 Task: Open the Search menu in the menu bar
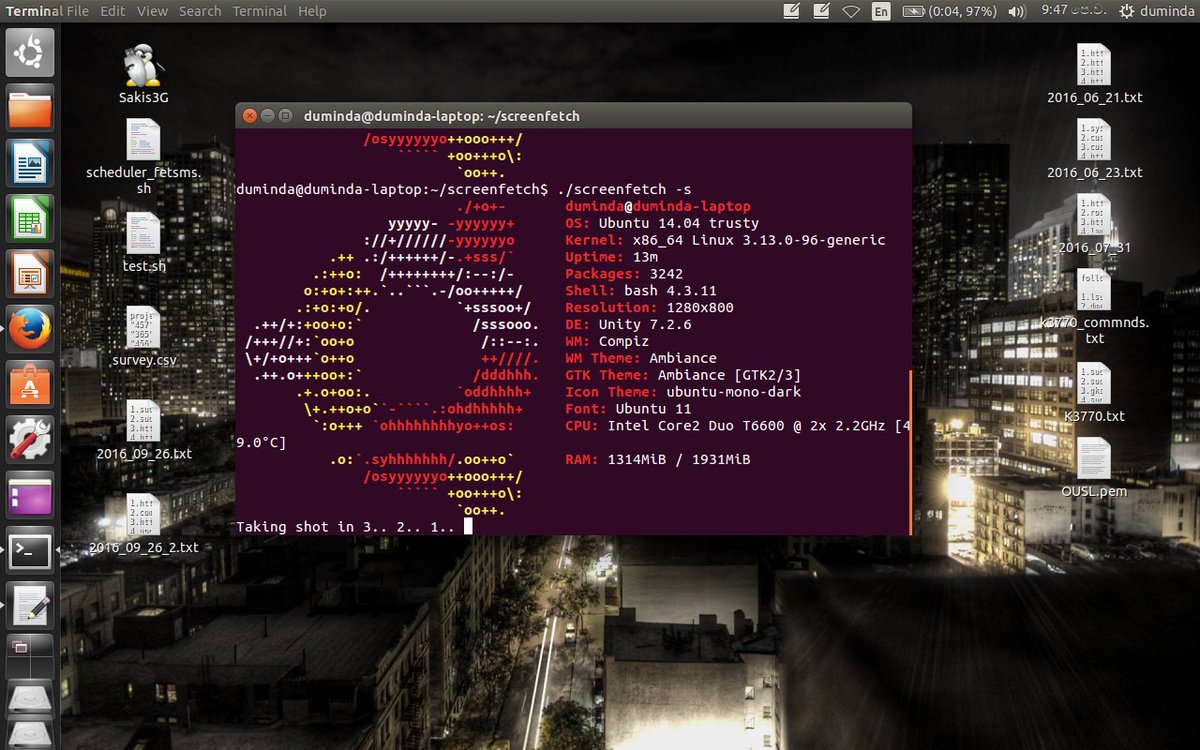click(199, 11)
